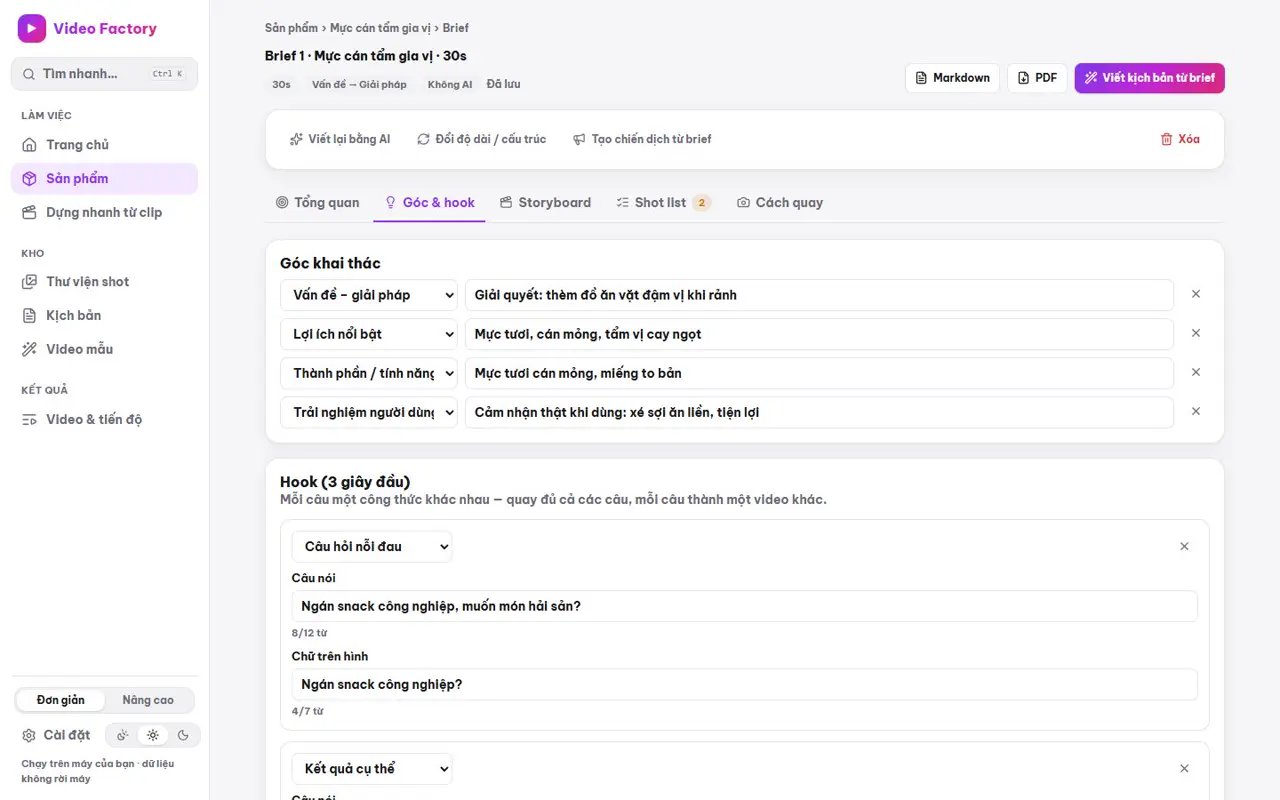Remove the 'Câu hỏi nỗi đau' hook card
This screenshot has height=800, width=1280.
coord(1185,546)
